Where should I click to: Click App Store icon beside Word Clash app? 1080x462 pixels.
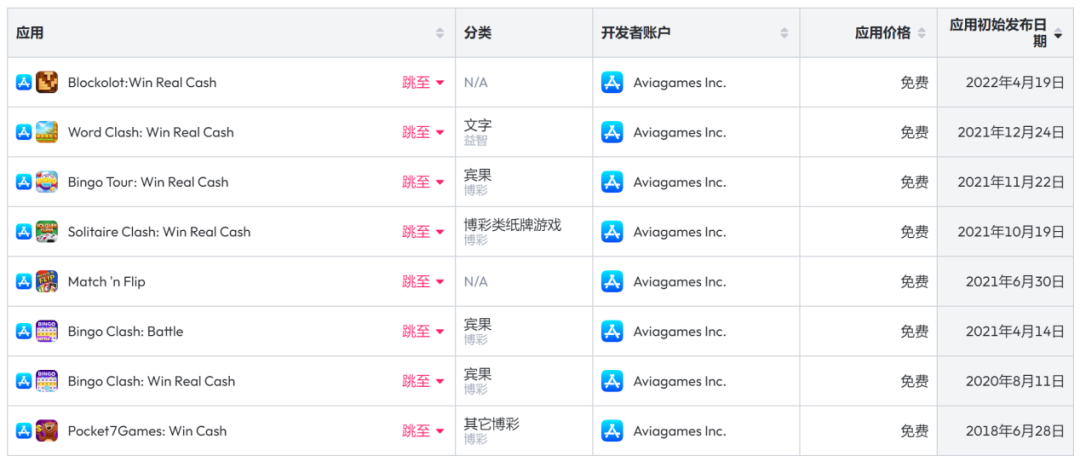24,132
